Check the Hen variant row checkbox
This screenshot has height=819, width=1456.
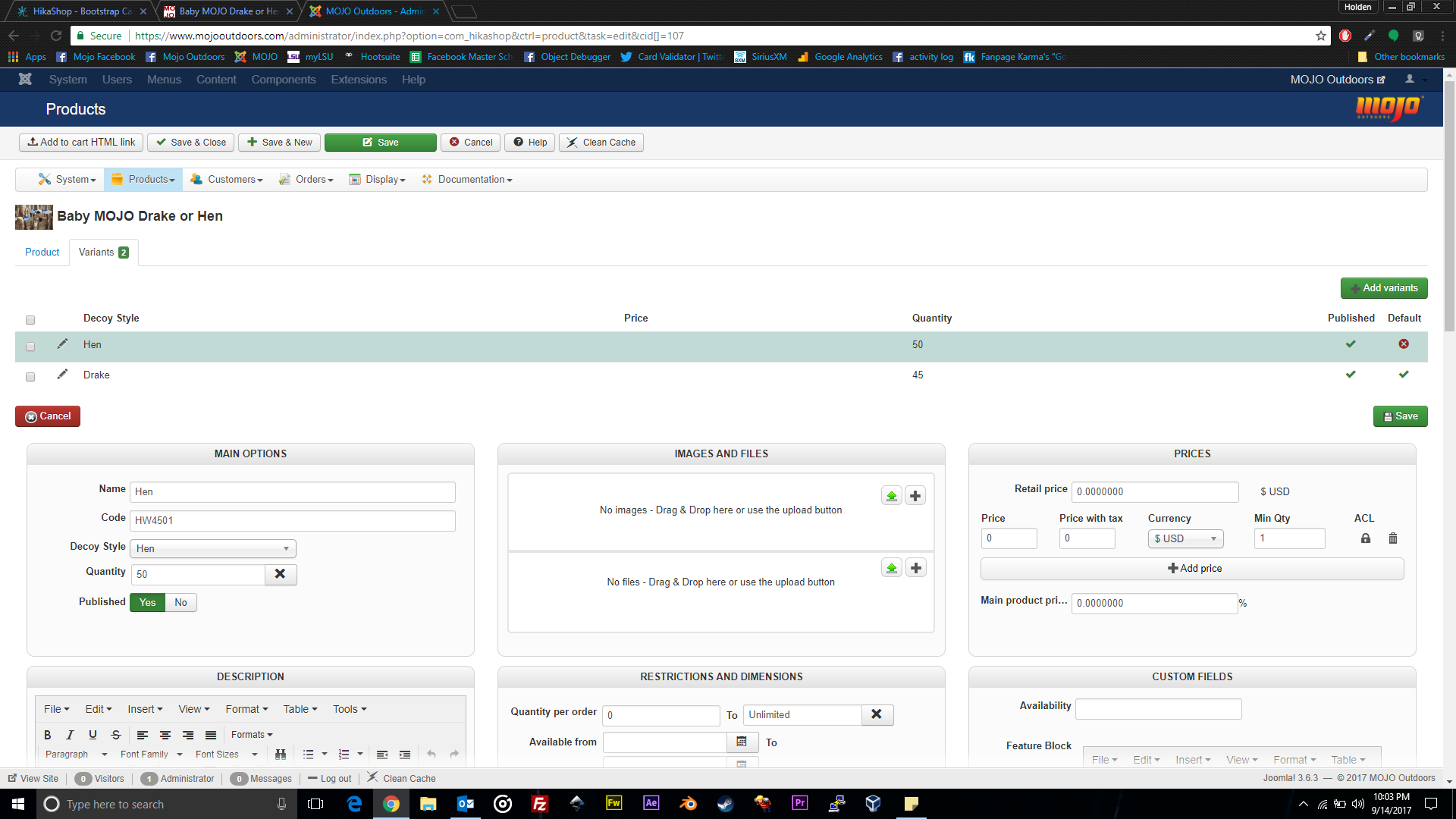30,347
